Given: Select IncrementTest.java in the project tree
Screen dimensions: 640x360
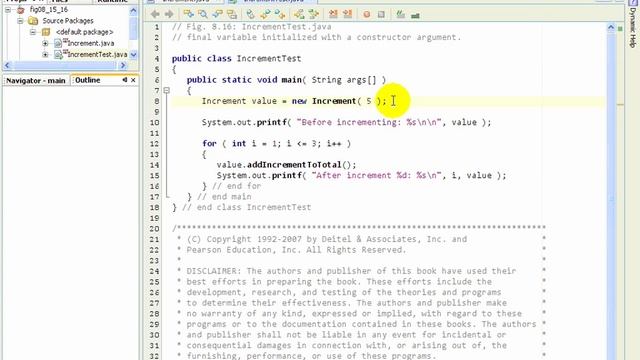Looking at the screenshot, I should point(97,54).
